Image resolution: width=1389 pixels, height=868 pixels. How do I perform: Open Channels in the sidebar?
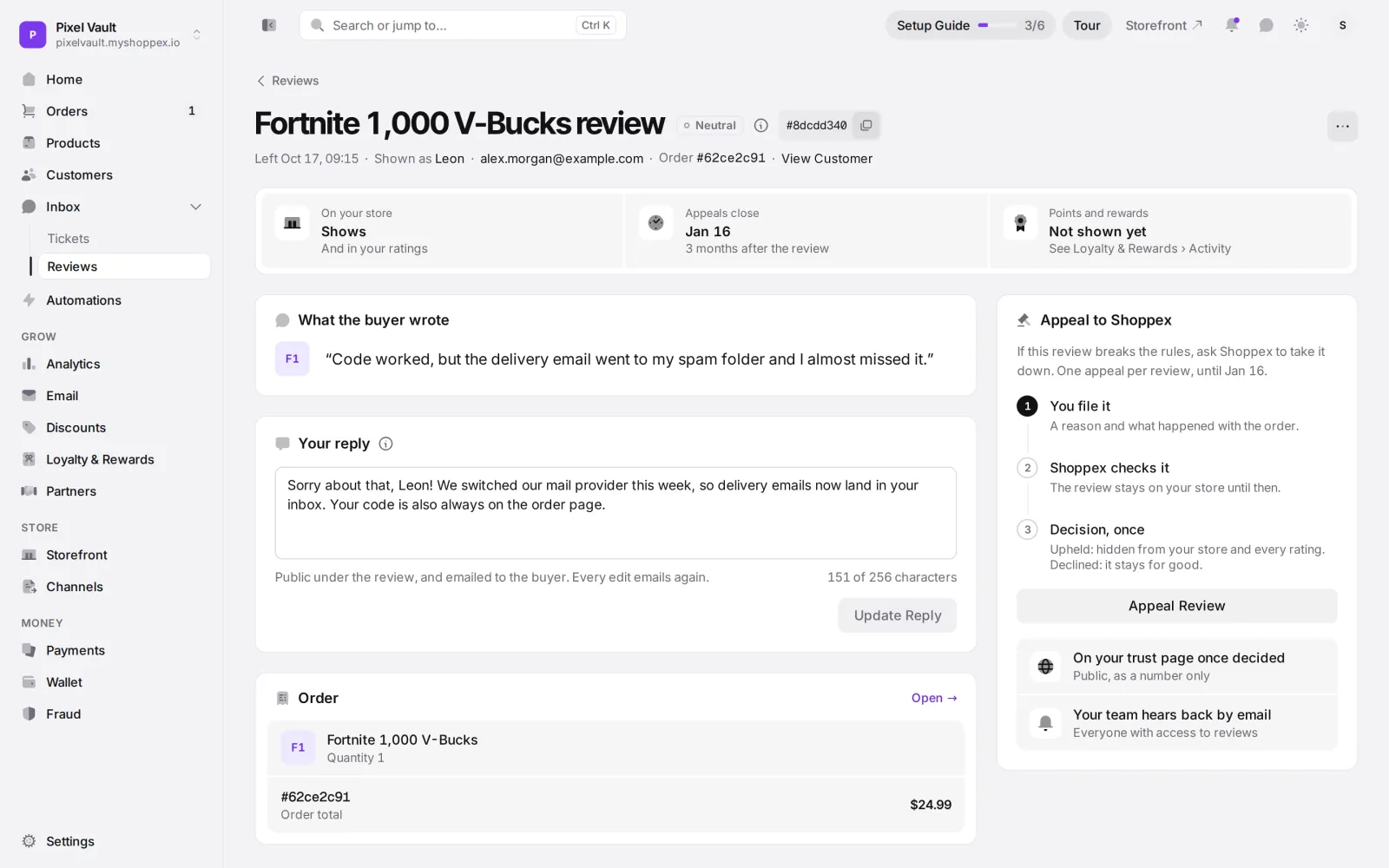(111, 587)
